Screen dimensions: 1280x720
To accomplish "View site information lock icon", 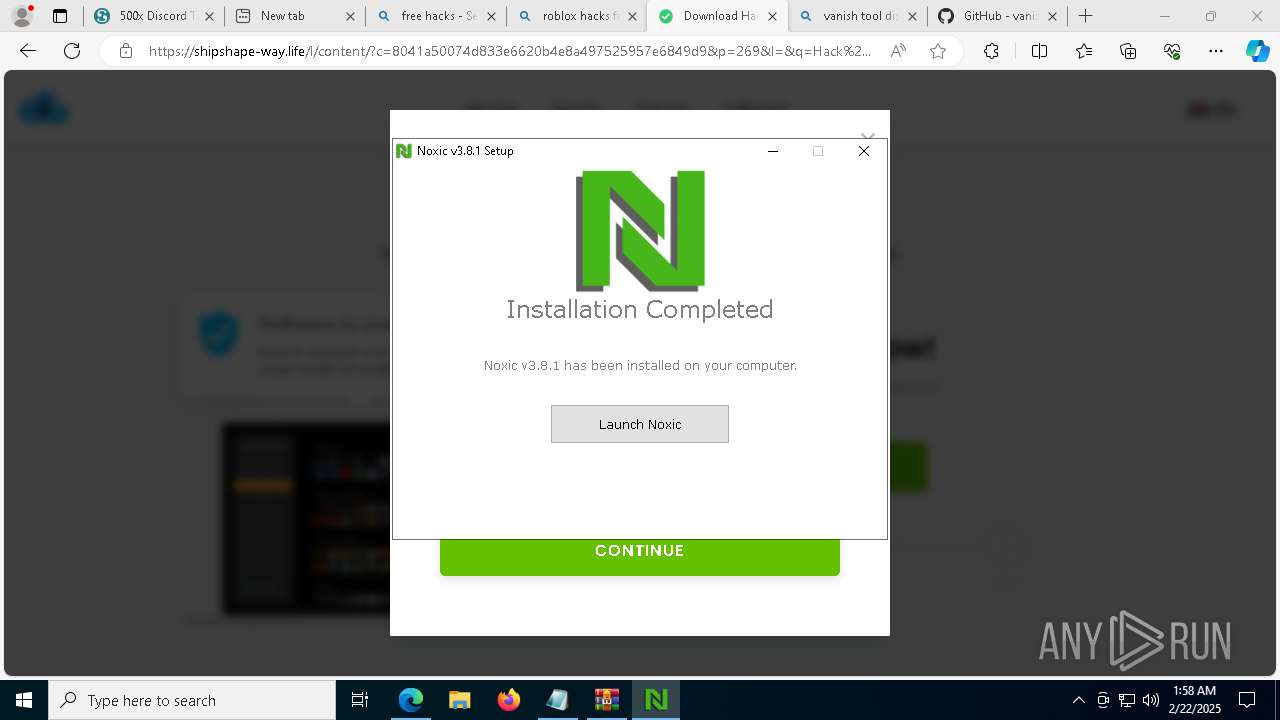I will tap(126, 51).
